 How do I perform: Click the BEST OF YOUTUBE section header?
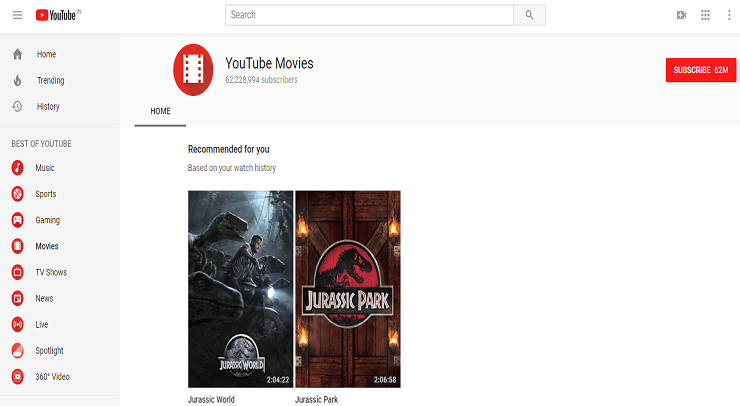pyautogui.click(x=42, y=144)
